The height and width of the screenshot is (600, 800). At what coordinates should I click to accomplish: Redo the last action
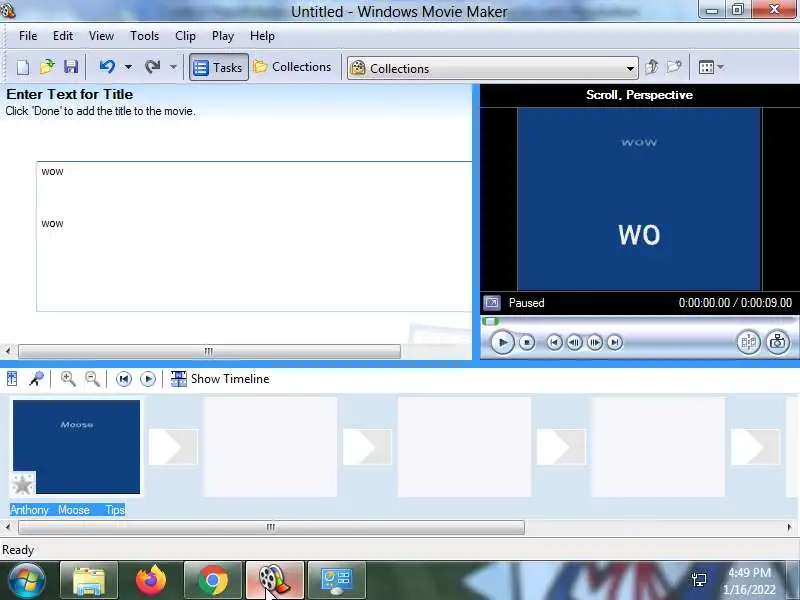point(152,67)
